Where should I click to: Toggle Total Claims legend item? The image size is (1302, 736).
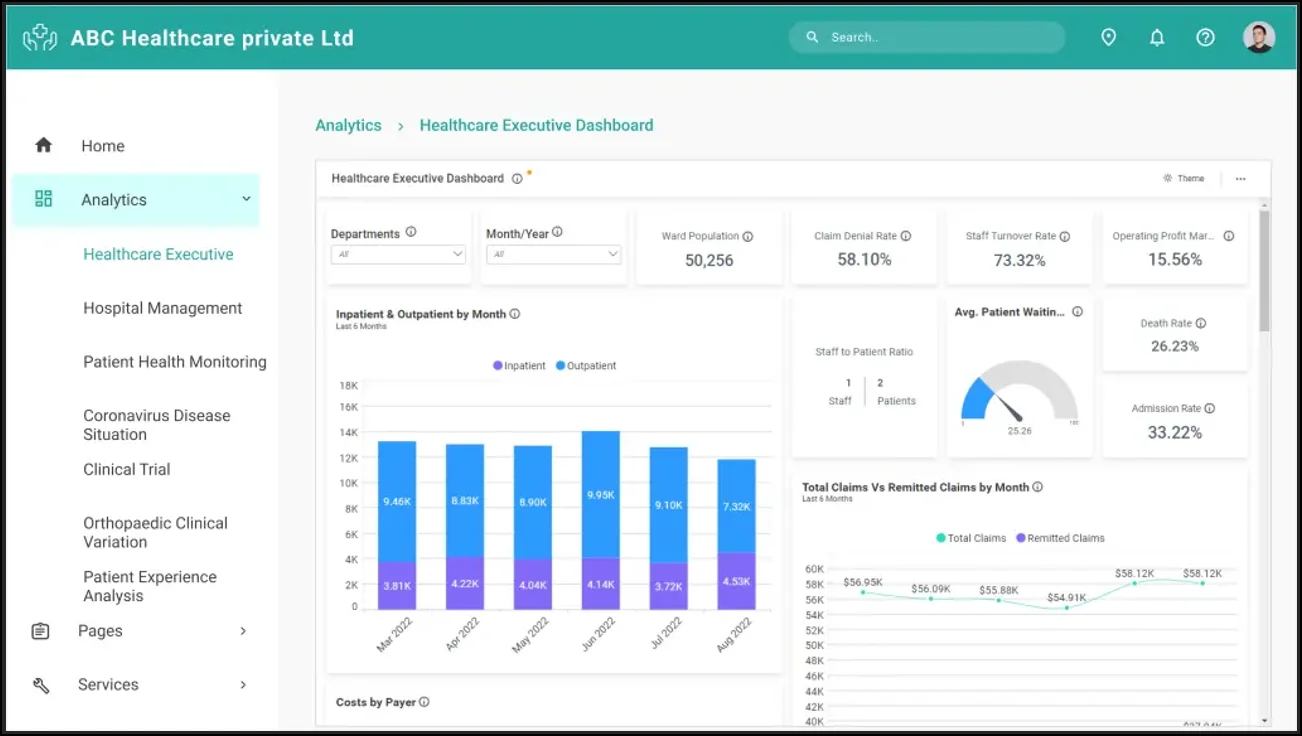[971, 538]
